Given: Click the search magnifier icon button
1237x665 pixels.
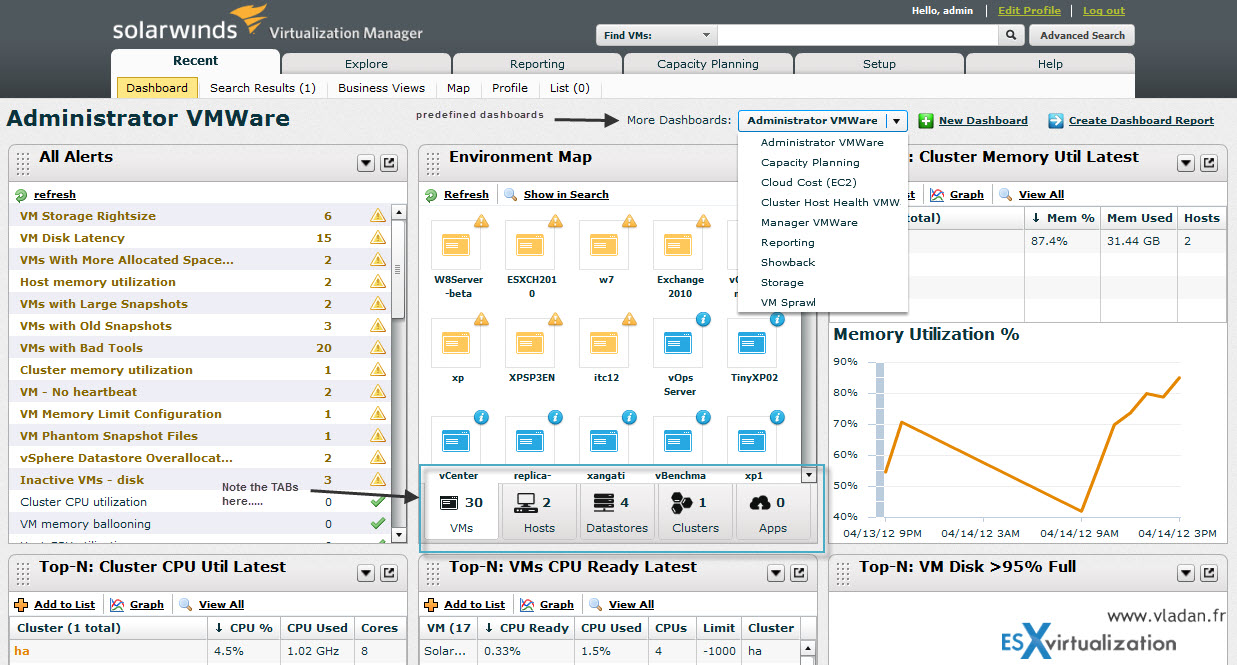Looking at the screenshot, I should pyautogui.click(x=1012, y=35).
